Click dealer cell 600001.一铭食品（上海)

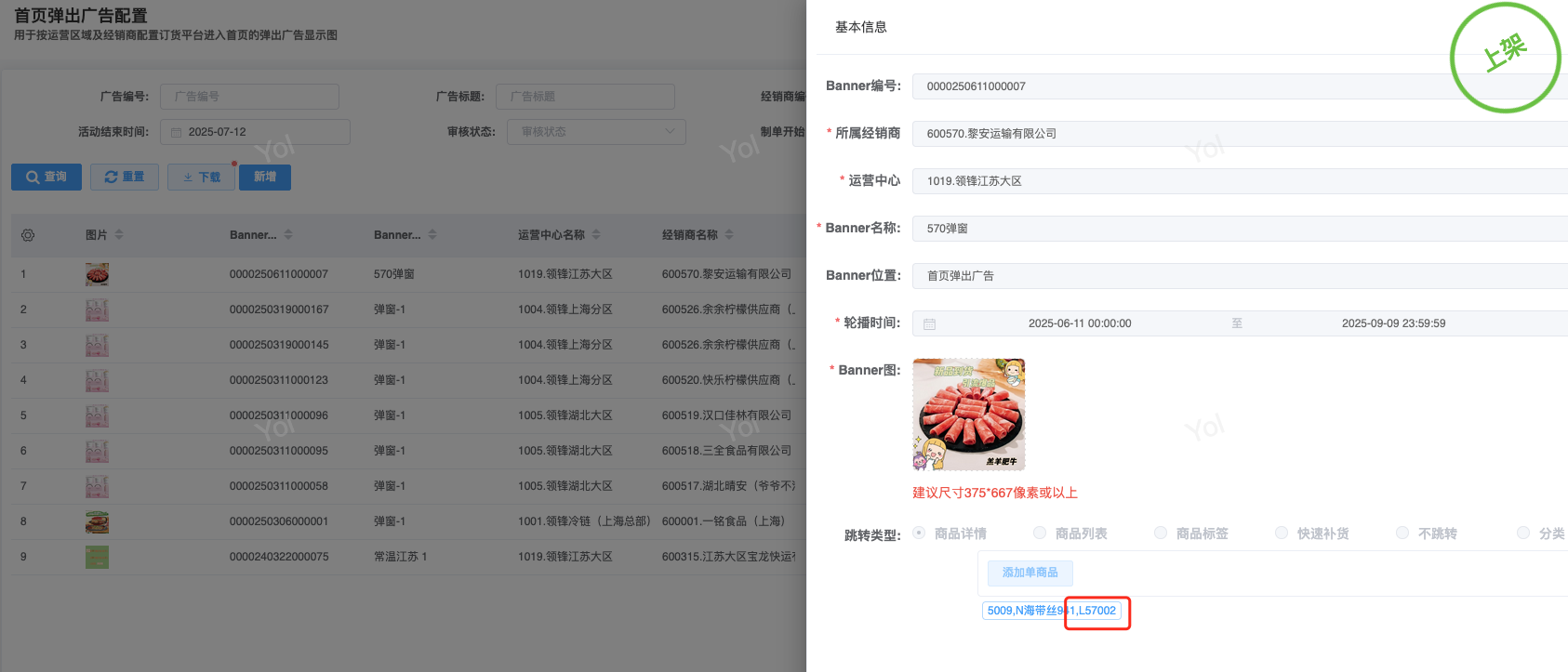pos(724,521)
